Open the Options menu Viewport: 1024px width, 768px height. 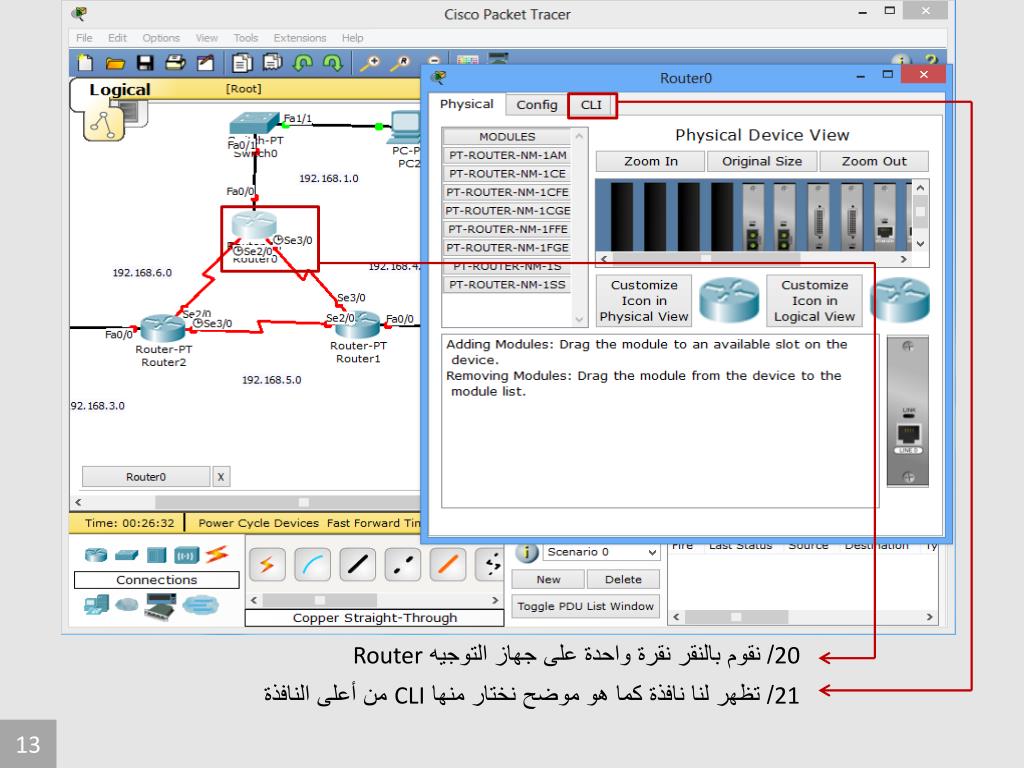coord(161,38)
